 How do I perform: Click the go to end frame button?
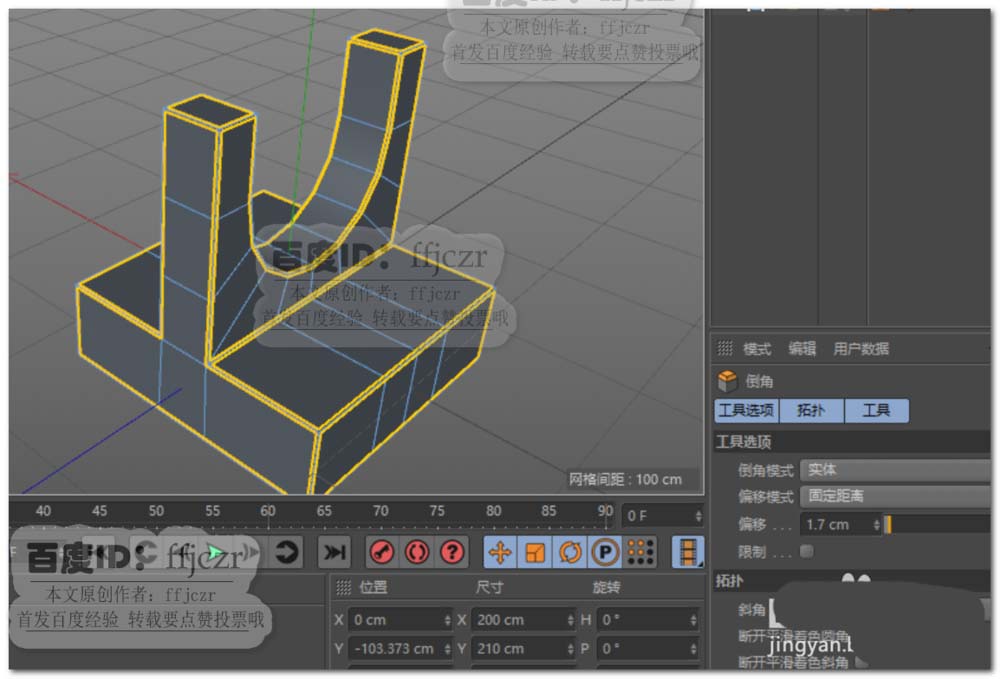pyautogui.click(x=334, y=552)
